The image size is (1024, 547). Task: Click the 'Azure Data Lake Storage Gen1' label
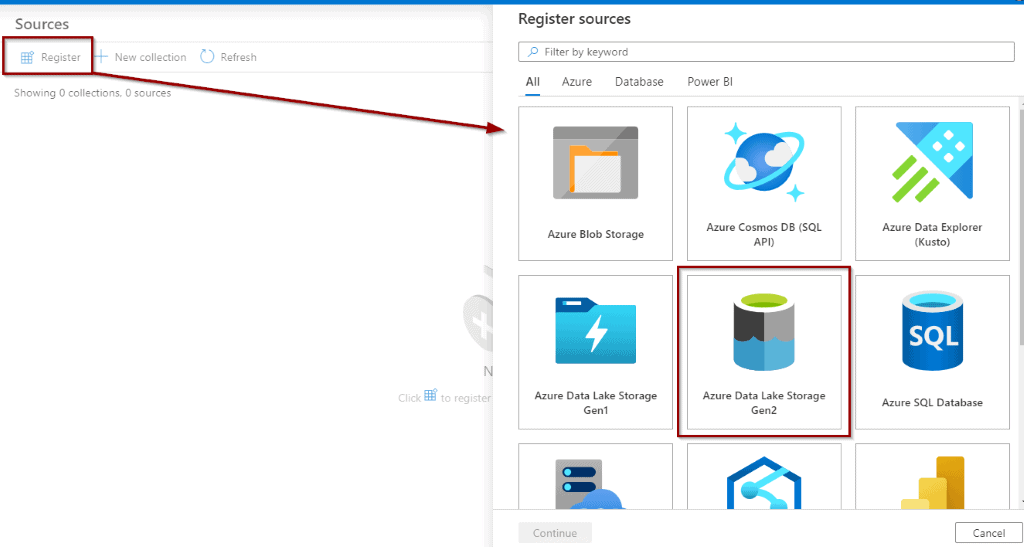(x=595, y=403)
